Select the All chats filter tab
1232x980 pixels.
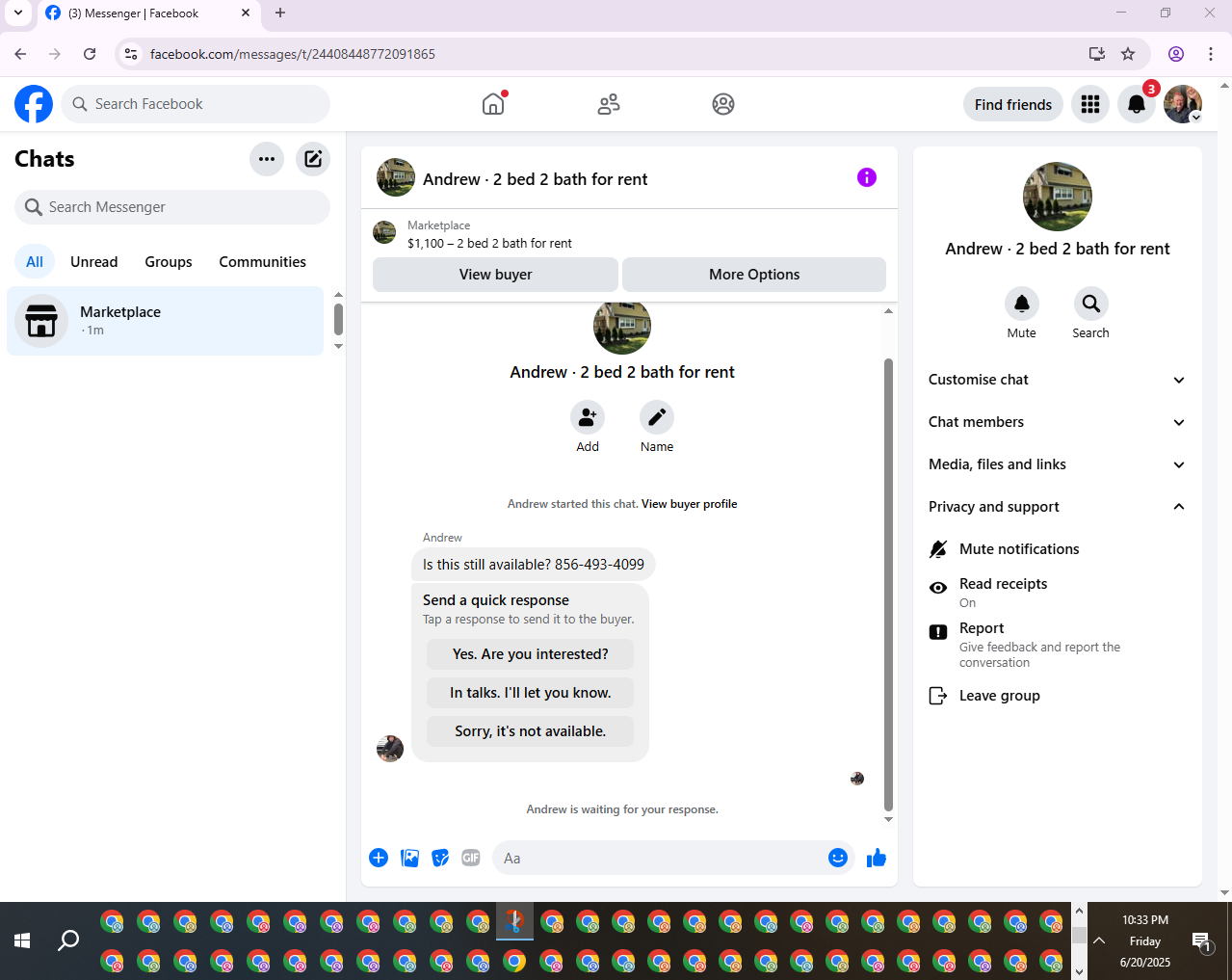pos(35,262)
